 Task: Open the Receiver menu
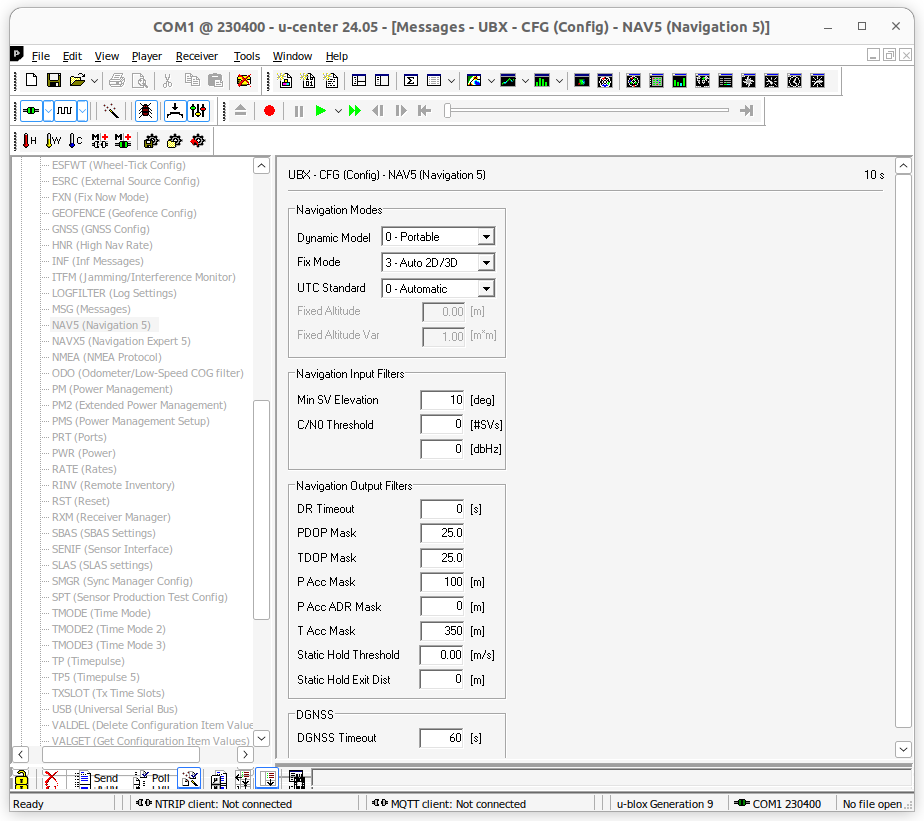[x=197, y=56]
